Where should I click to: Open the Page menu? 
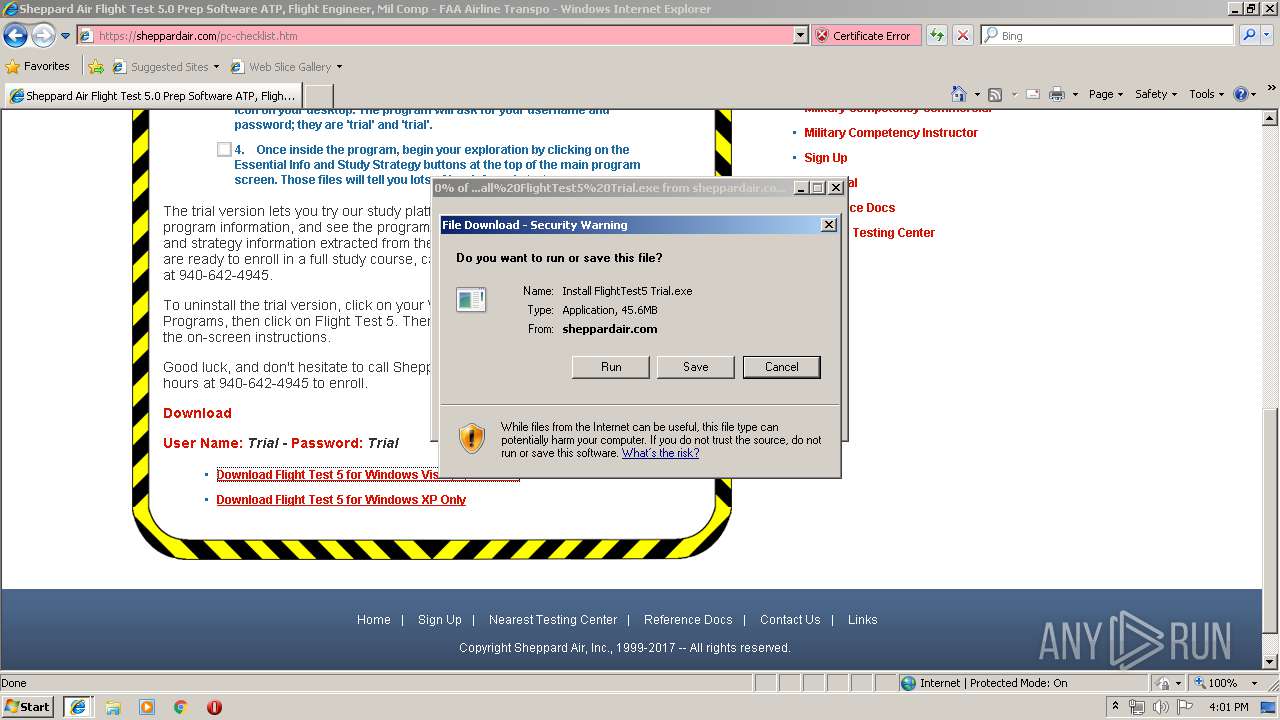click(1106, 94)
